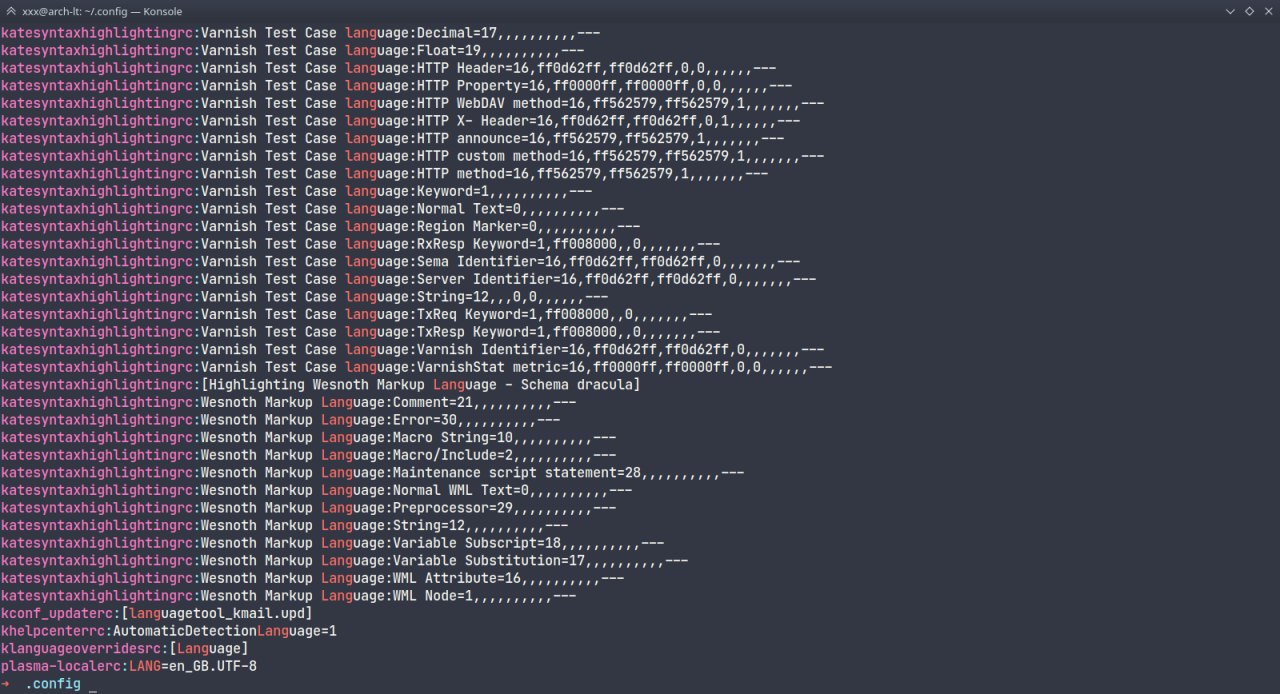Click the "HTTP announce=16,ff562579" line
Image resolution: width=1280 pixels, height=694 pixels.
(x=392, y=138)
